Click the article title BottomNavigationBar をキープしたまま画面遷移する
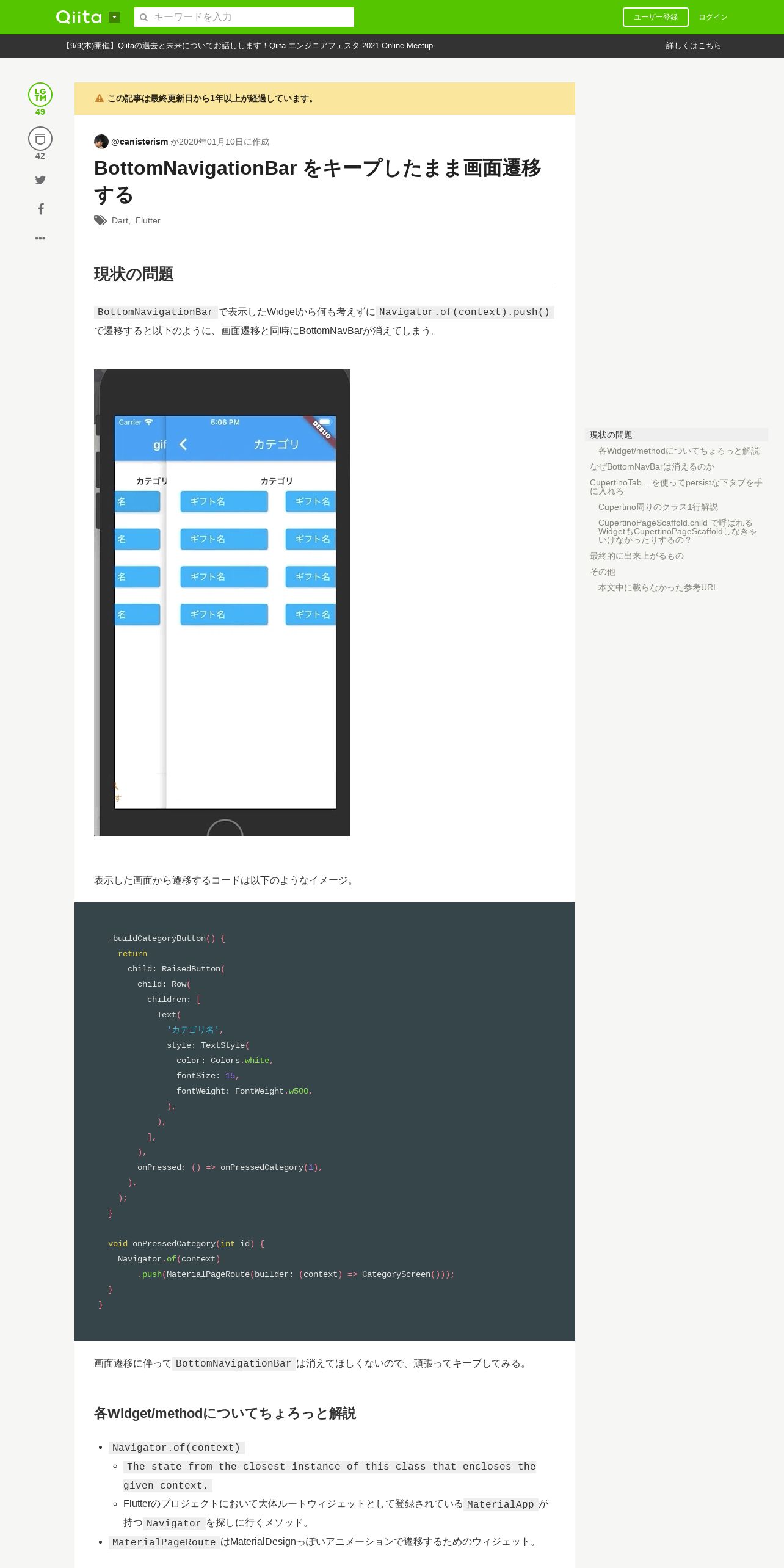 [x=318, y=181]
